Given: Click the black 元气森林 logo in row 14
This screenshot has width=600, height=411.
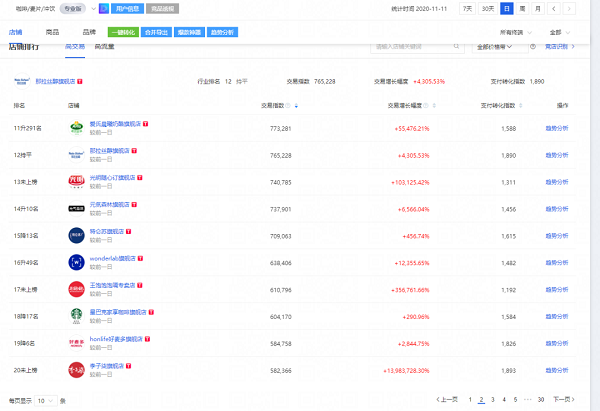Looking at the screenshot, I should (77, 209).
